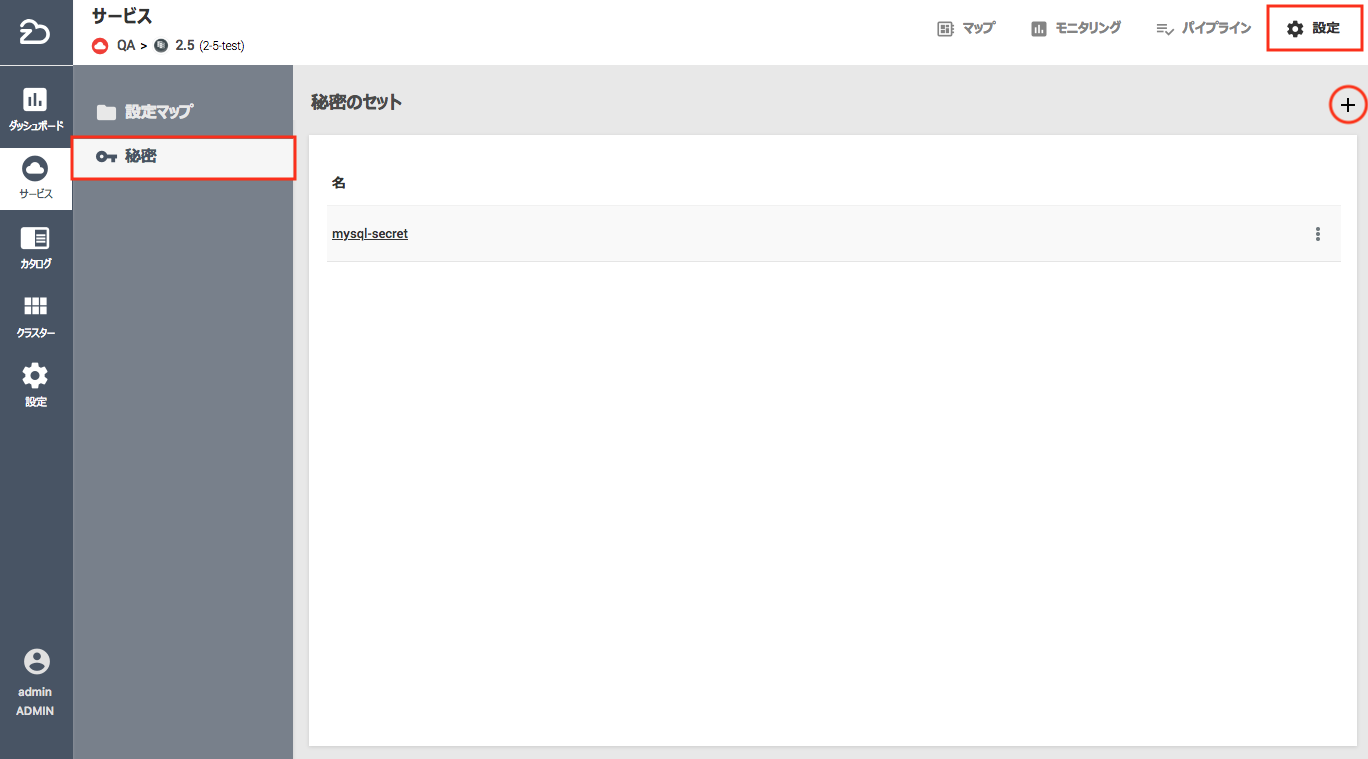Click the ADMIN role label

pyautogui.click(x=35, y=712)
